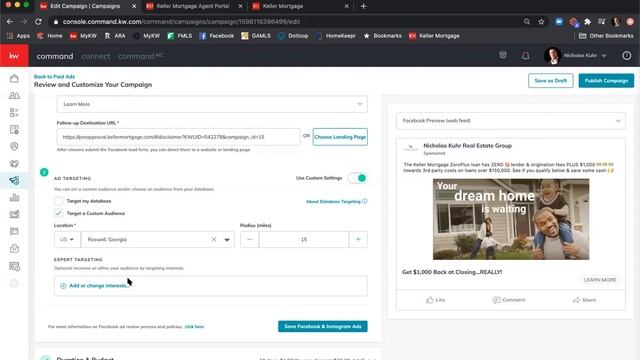Toggle Use Custom Settings switch
Image resolution: width=640 pixels, height=360 pixels.
click(358, 178)
